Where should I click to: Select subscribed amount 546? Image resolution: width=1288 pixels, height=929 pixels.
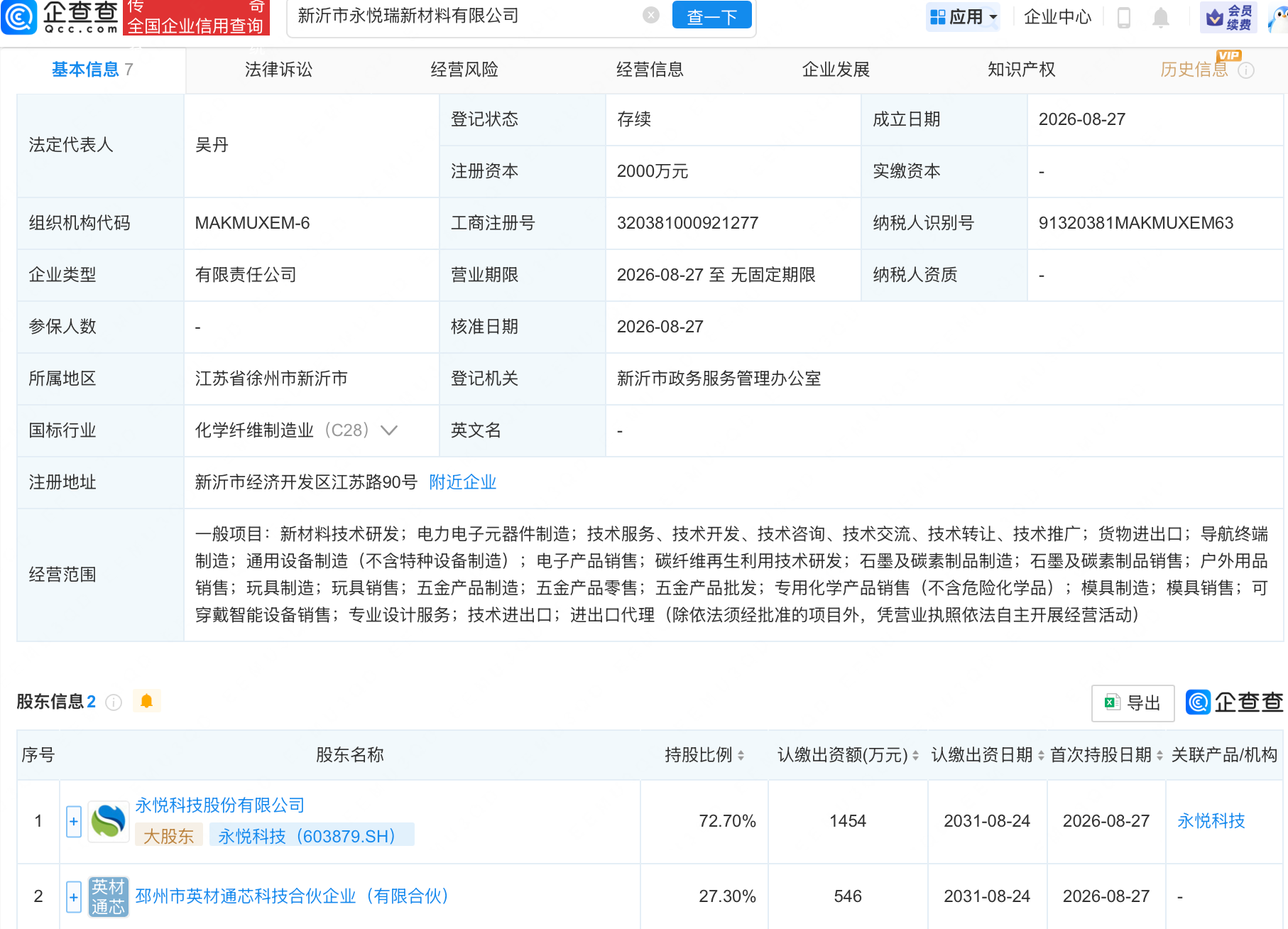pyautogui.click(x=848, y=896)
